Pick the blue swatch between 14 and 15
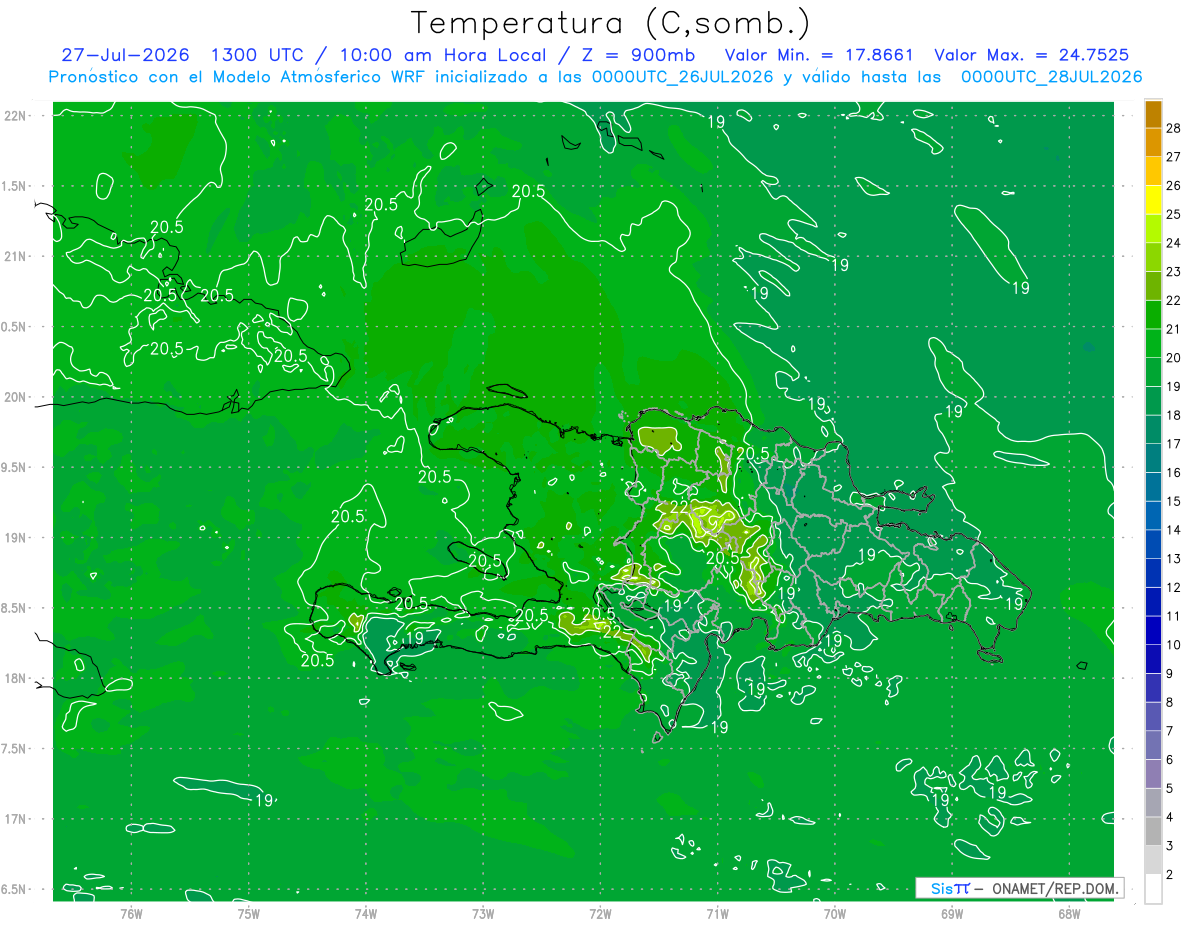Viewport: 1200px width, 927px height. [1153, 516]
